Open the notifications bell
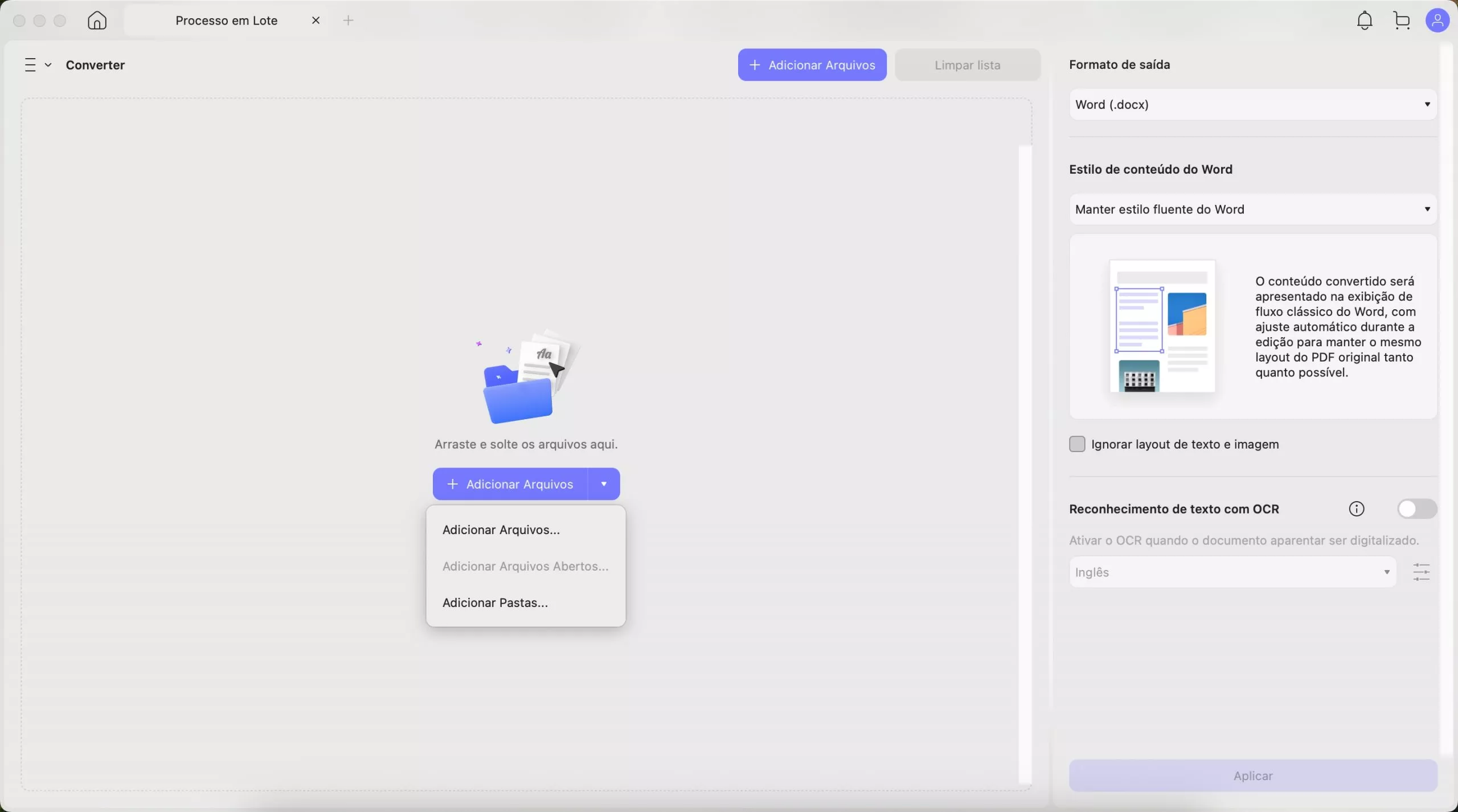The width and height of the screenshot is (1458, 812). (x=1365, y=20)
